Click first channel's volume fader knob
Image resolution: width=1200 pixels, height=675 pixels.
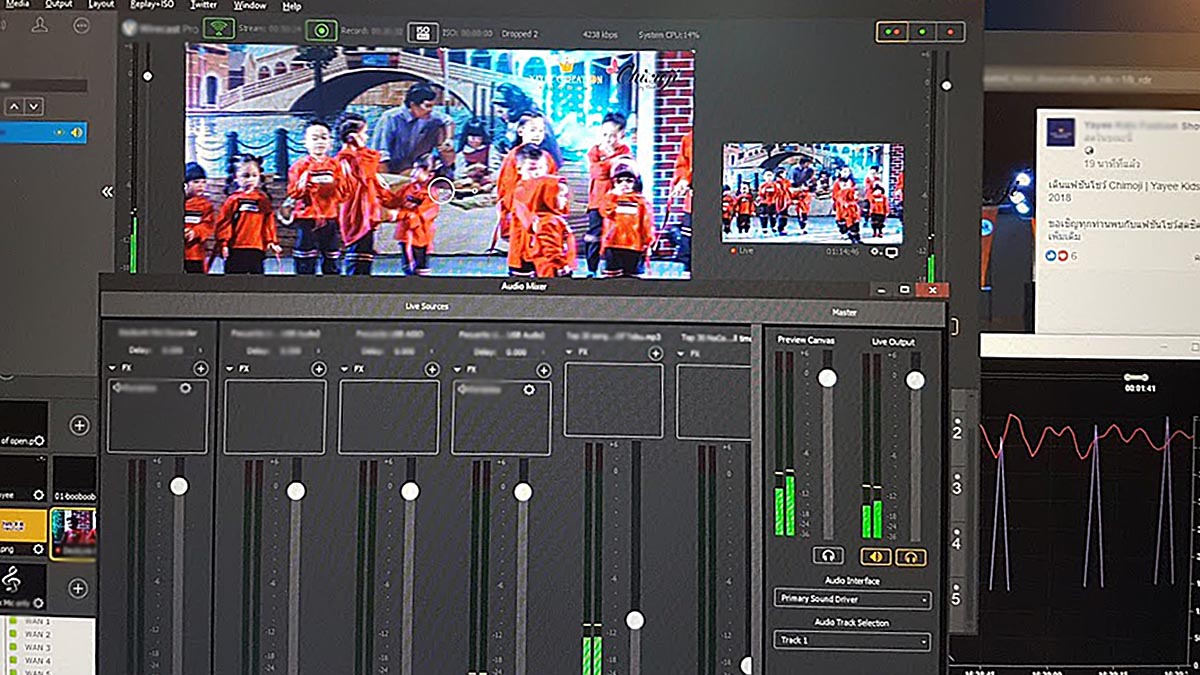coord(179,486)
